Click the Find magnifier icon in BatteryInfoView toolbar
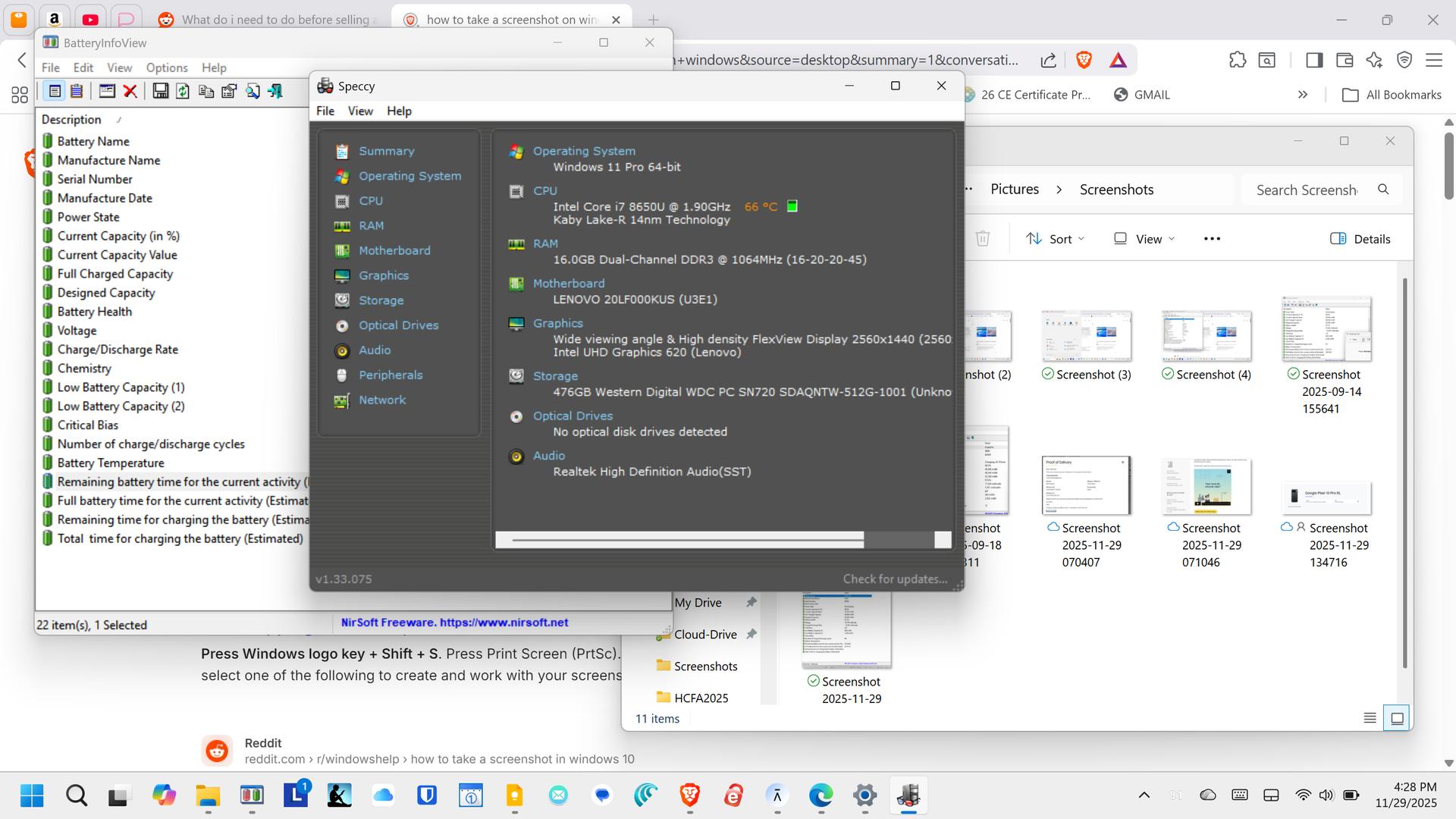The width and height of the screenshot is (1456, 819). (x=253, y=91)
